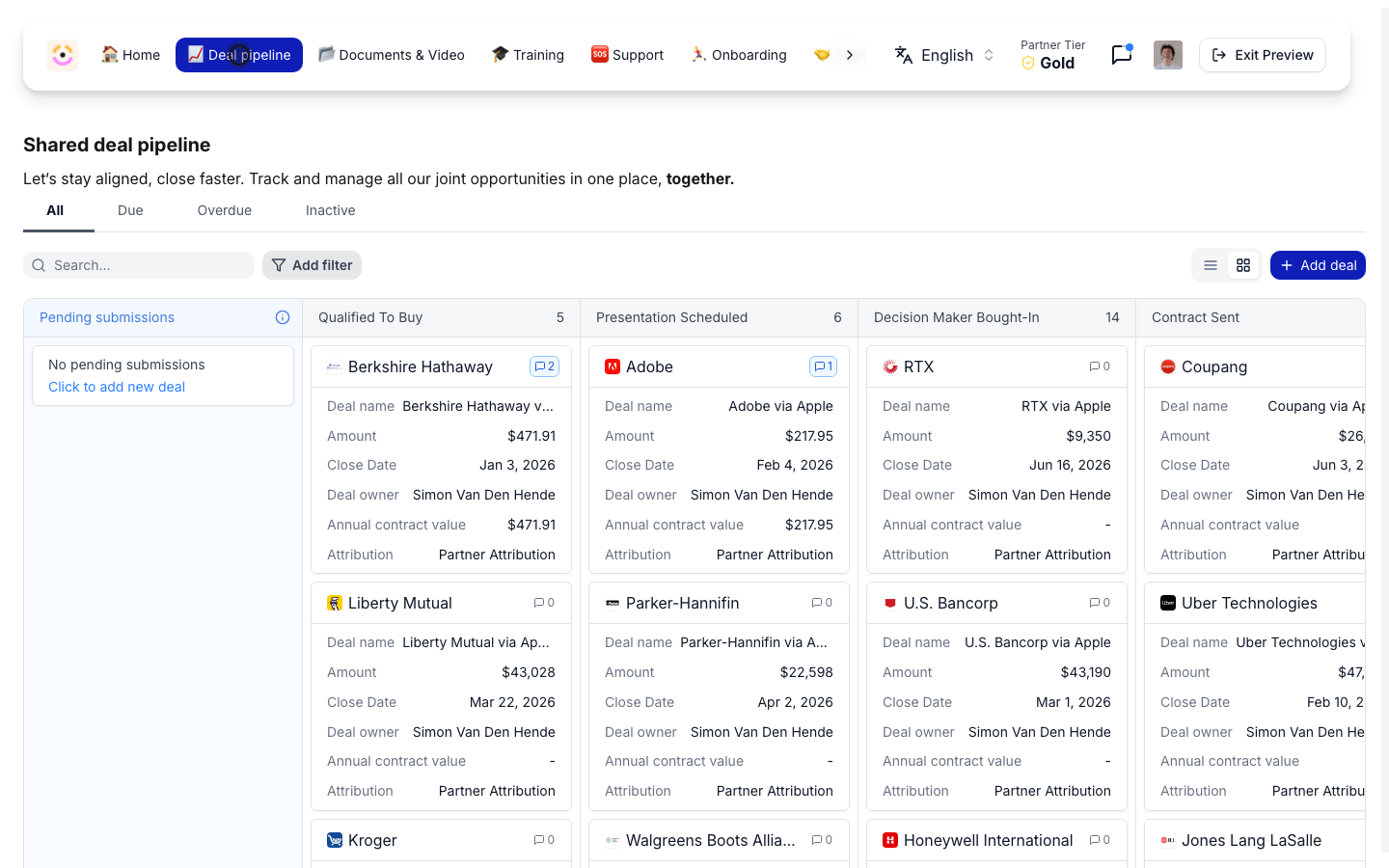Click the Add filter button
Viewport: 1389px width, 868px height.
[x=312, y=265]
